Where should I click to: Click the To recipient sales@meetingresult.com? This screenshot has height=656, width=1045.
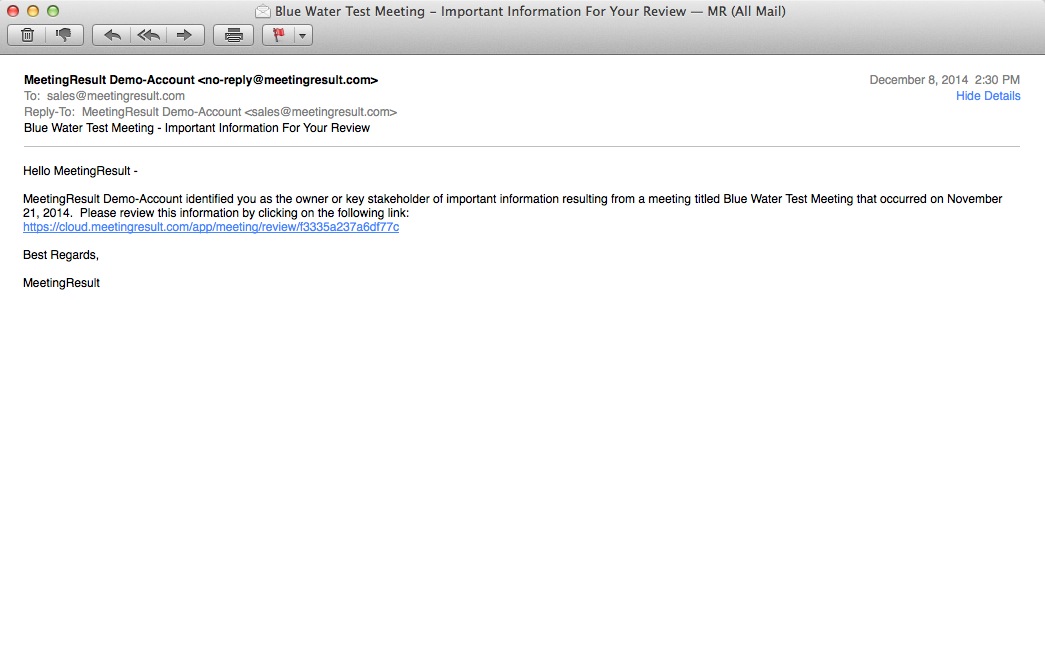point(115,96)
